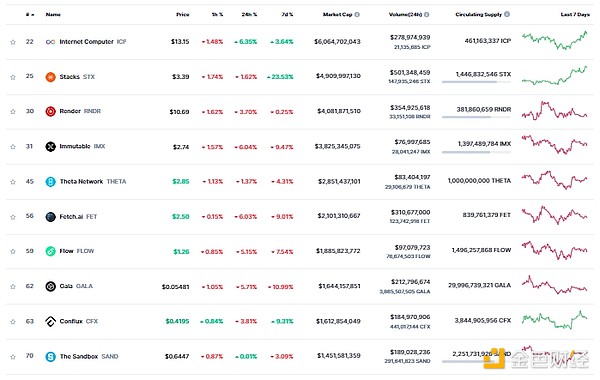Click the Internet Computer ICP logo icon
The height and width of the screenshot is (380, 600).
pos(51,42)
